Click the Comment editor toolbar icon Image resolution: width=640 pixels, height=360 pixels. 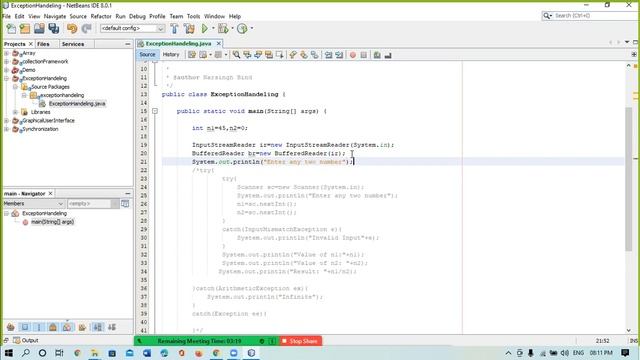tap(377, 55)
